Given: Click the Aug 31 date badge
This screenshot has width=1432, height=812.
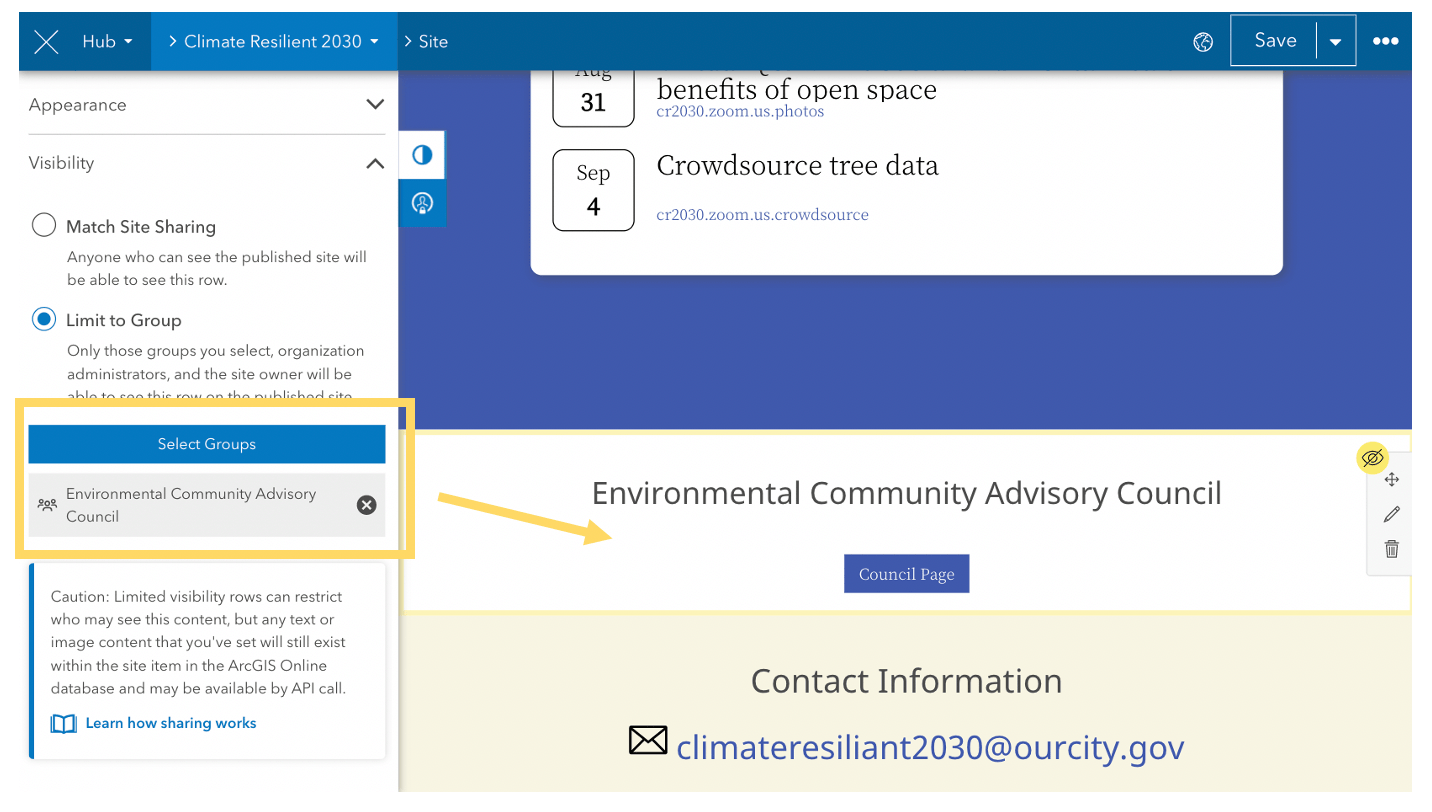Looking at the screenshot, I should tap(593, 98).
